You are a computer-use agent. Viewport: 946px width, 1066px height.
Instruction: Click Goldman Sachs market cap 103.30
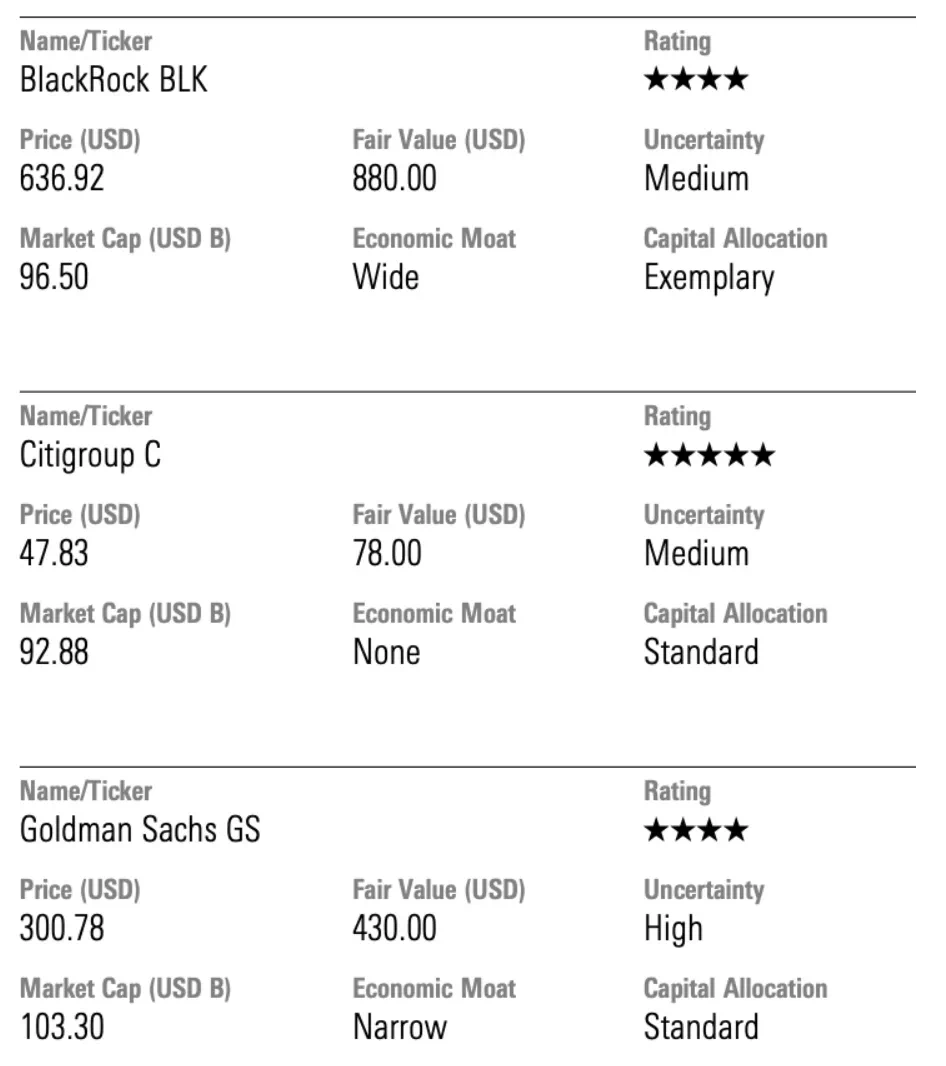(62, 1027)
